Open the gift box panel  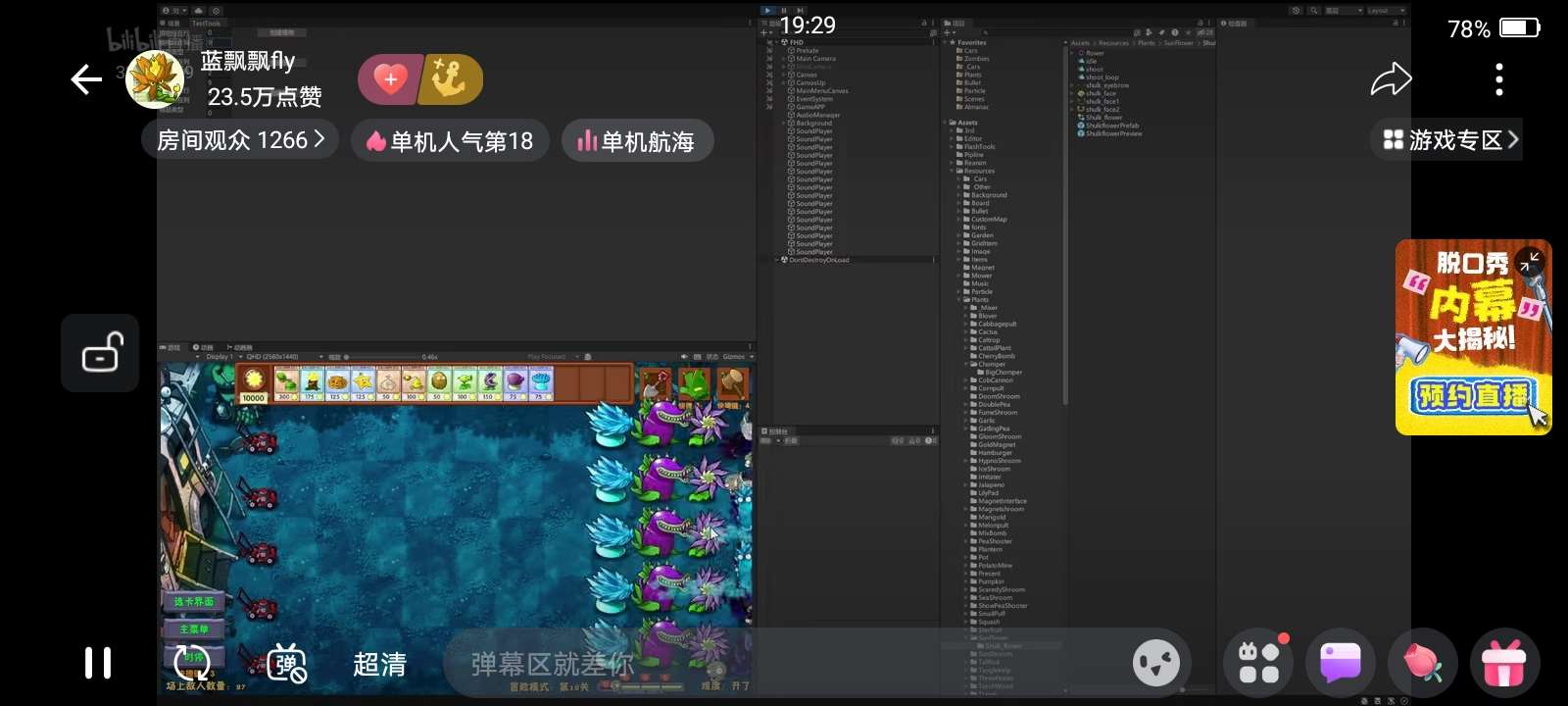1504,664
